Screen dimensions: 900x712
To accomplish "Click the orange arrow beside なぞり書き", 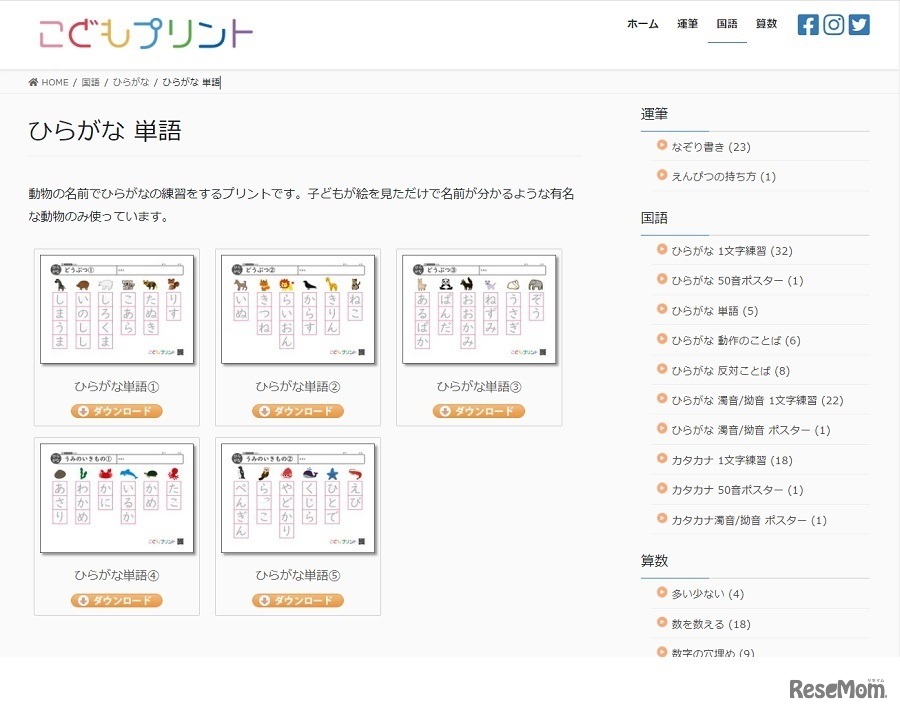I will (660, 147).
